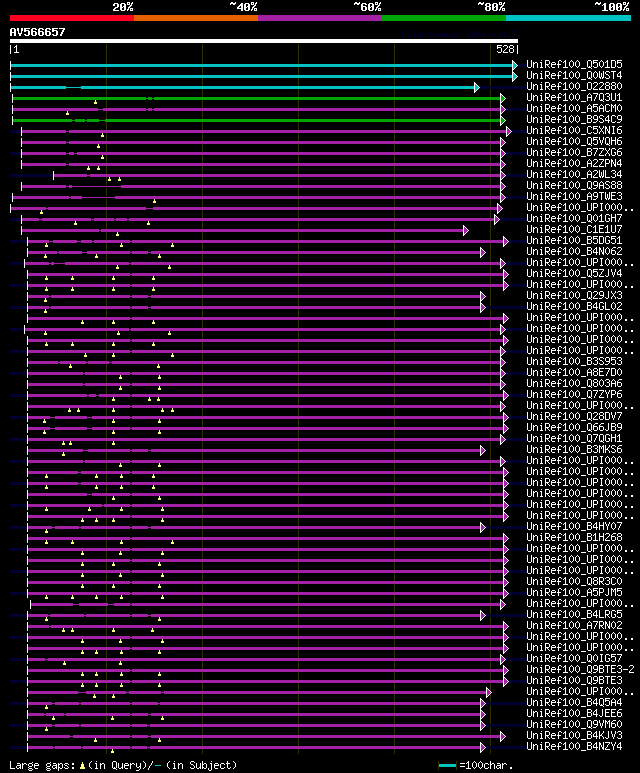
Task: Click the UniRef100_Q28DV7 label
Action: [574, 416]
